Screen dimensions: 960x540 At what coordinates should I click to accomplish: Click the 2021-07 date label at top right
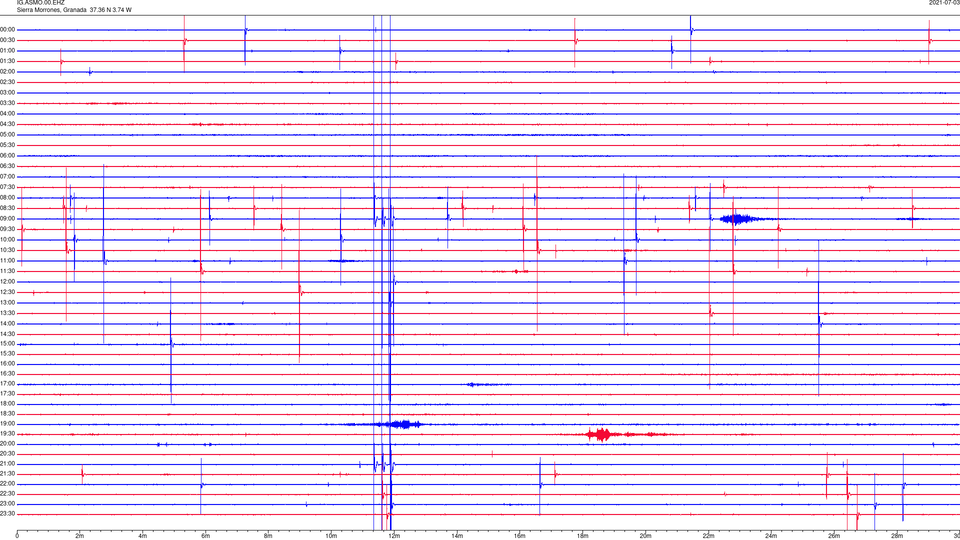(944, 3)
